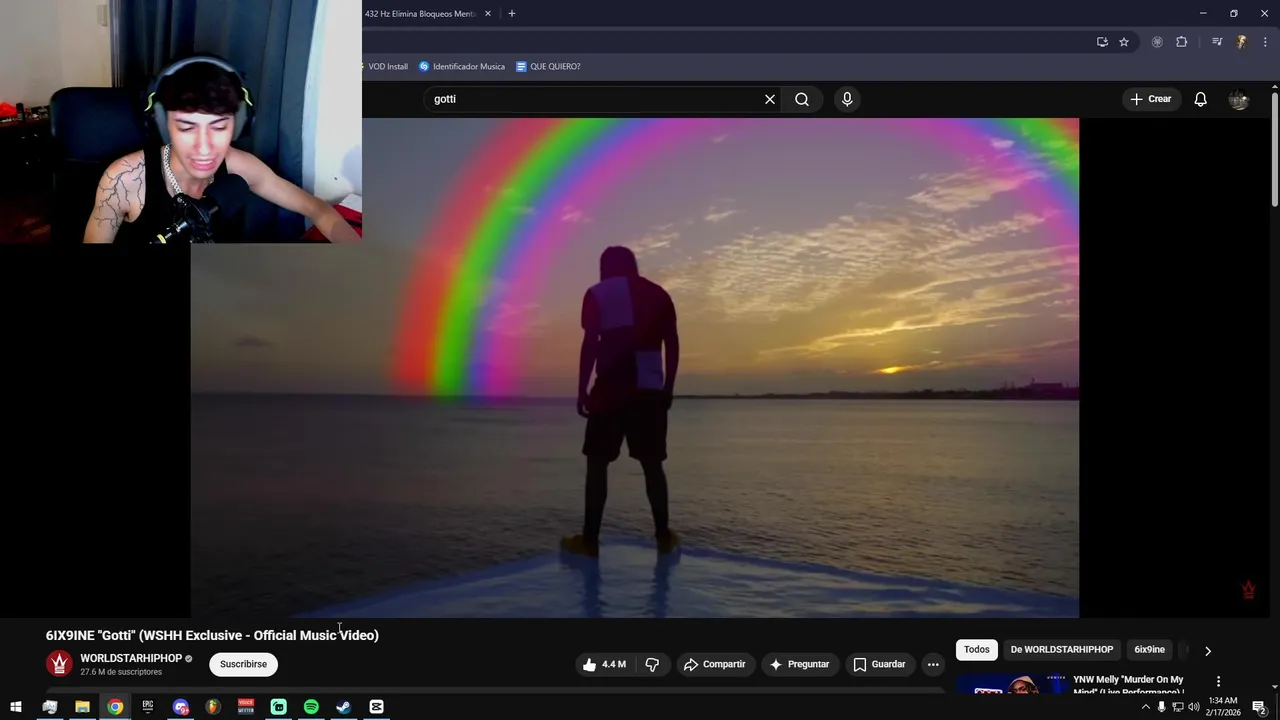Open the media controls music-note icon
1280x720 pixels.
1217,42
